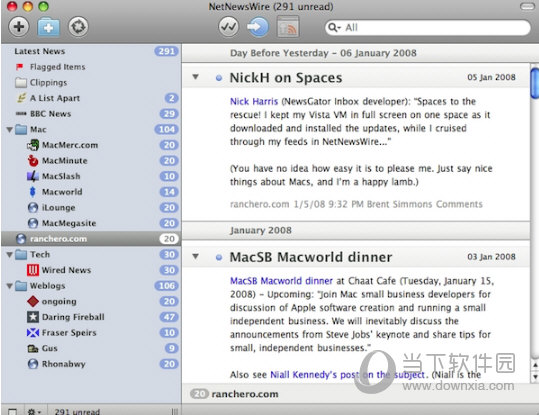Select the Latest News row
539x415 pixels.
91,51
